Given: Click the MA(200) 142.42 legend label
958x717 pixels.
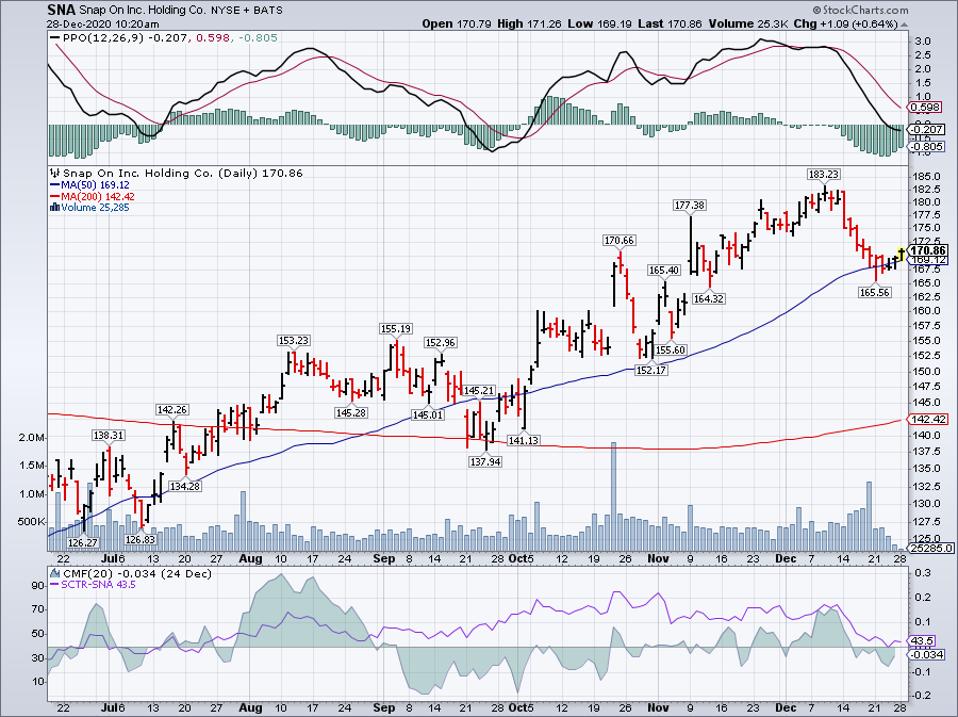Looking at the screenshot, I should click(98, 197).
